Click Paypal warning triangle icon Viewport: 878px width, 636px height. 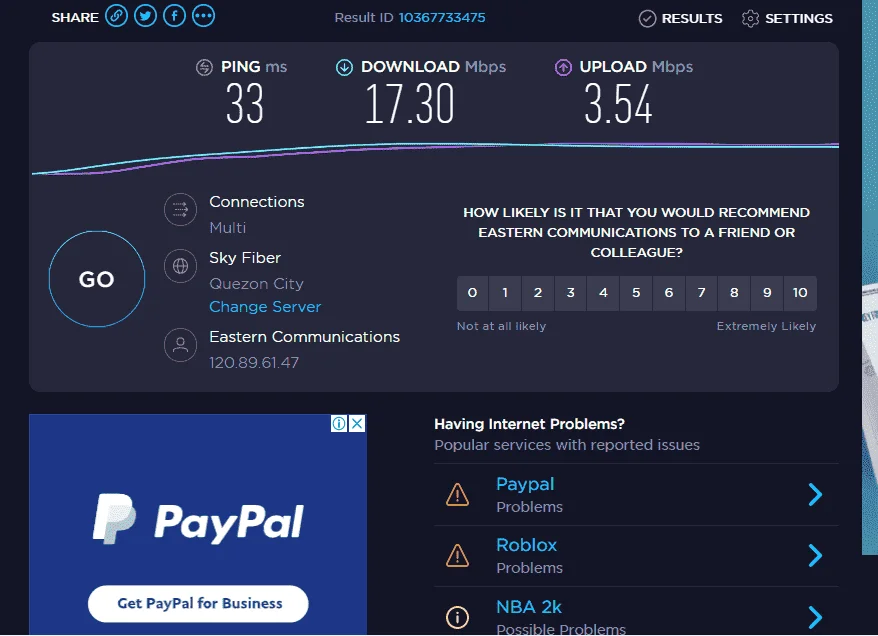pos(457,495)
